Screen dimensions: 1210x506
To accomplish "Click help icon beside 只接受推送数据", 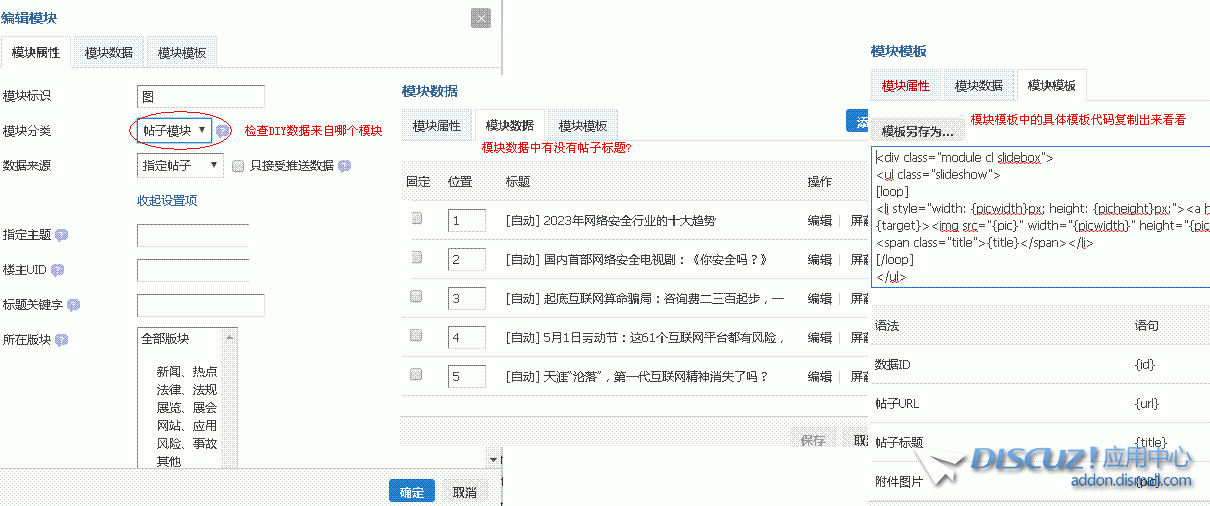I will tap(345, 166).
